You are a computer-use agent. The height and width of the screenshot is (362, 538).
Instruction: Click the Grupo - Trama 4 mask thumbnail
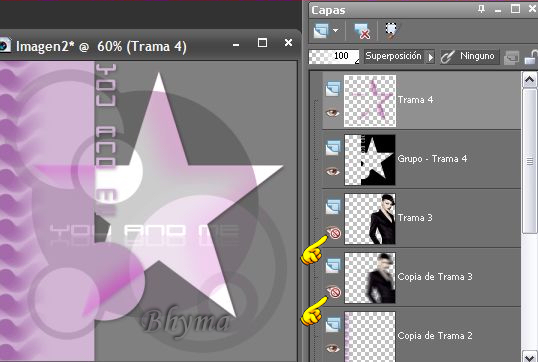pyautogui.click(x=370, y=160)
